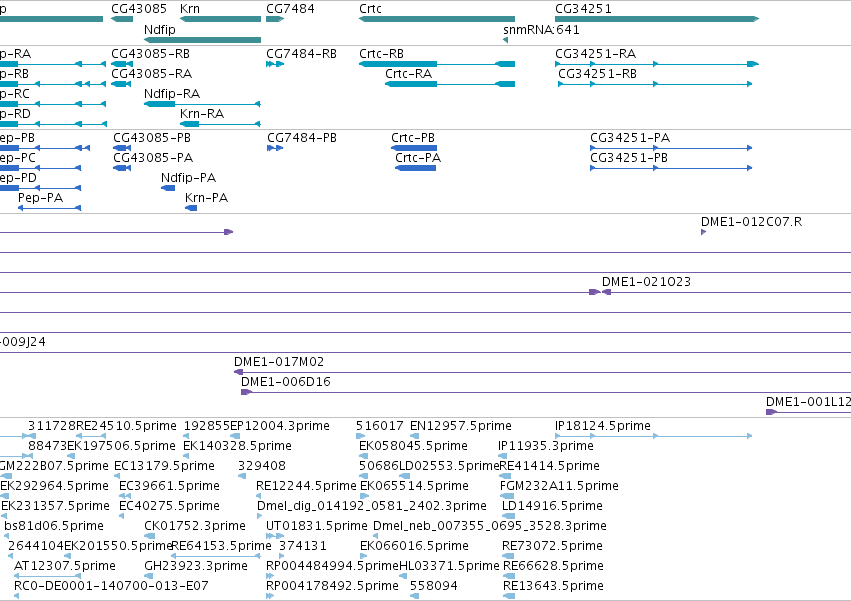Click the DME1-006D16 clone label
This screenshot has height=601, width=851.
[285, 382]
